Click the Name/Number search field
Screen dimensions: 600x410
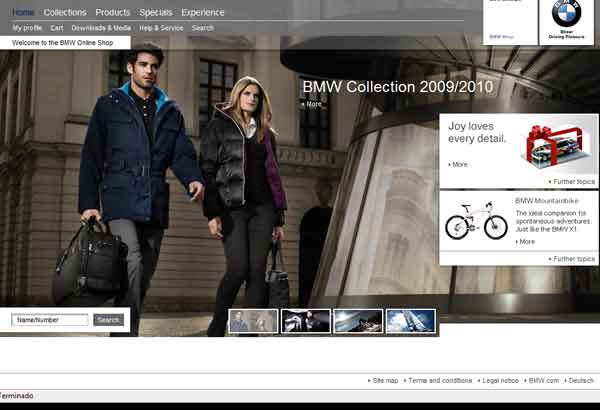(x=50, y=320)
